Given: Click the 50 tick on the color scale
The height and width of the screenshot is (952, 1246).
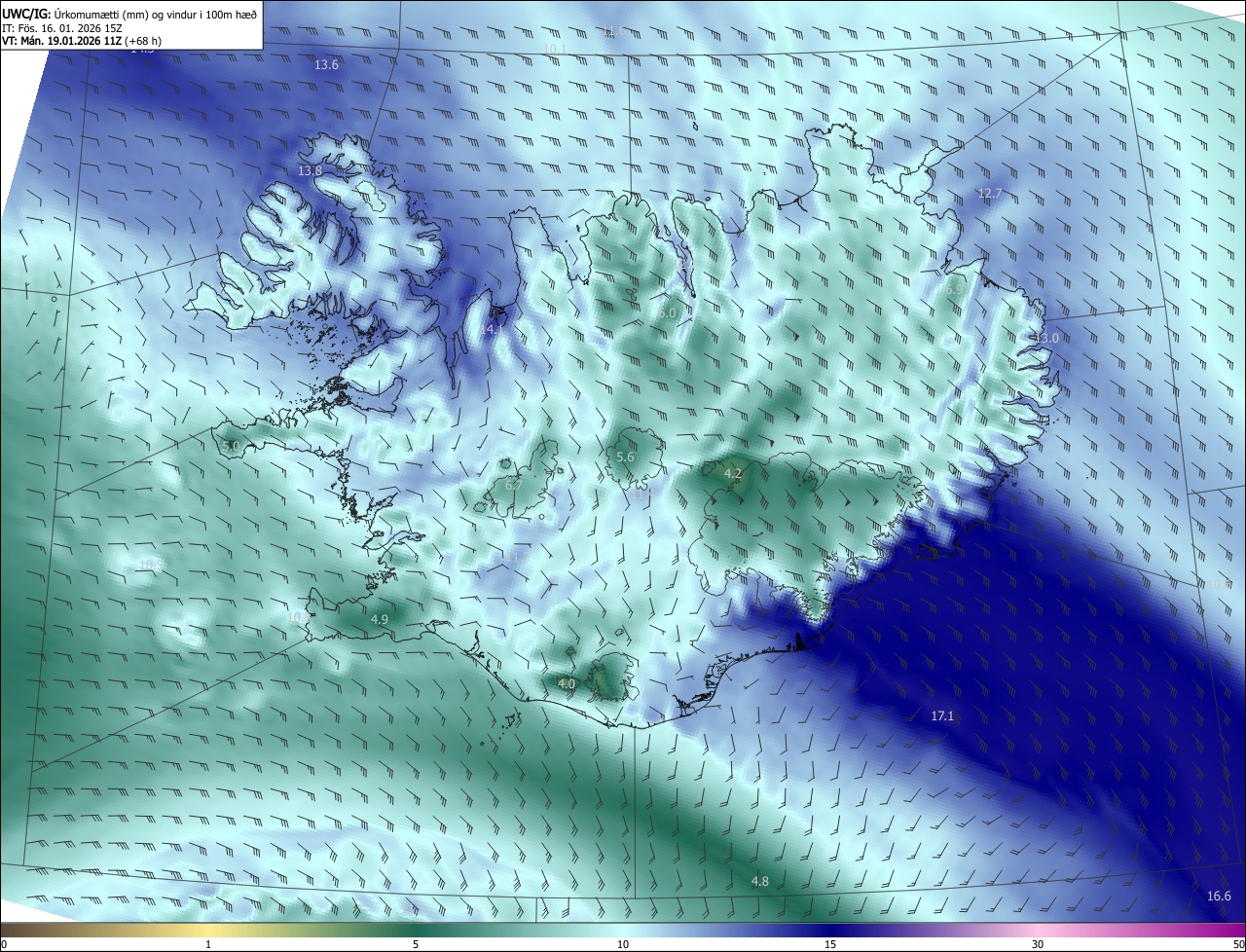Looking at the screenshot, I should 1239,945.
